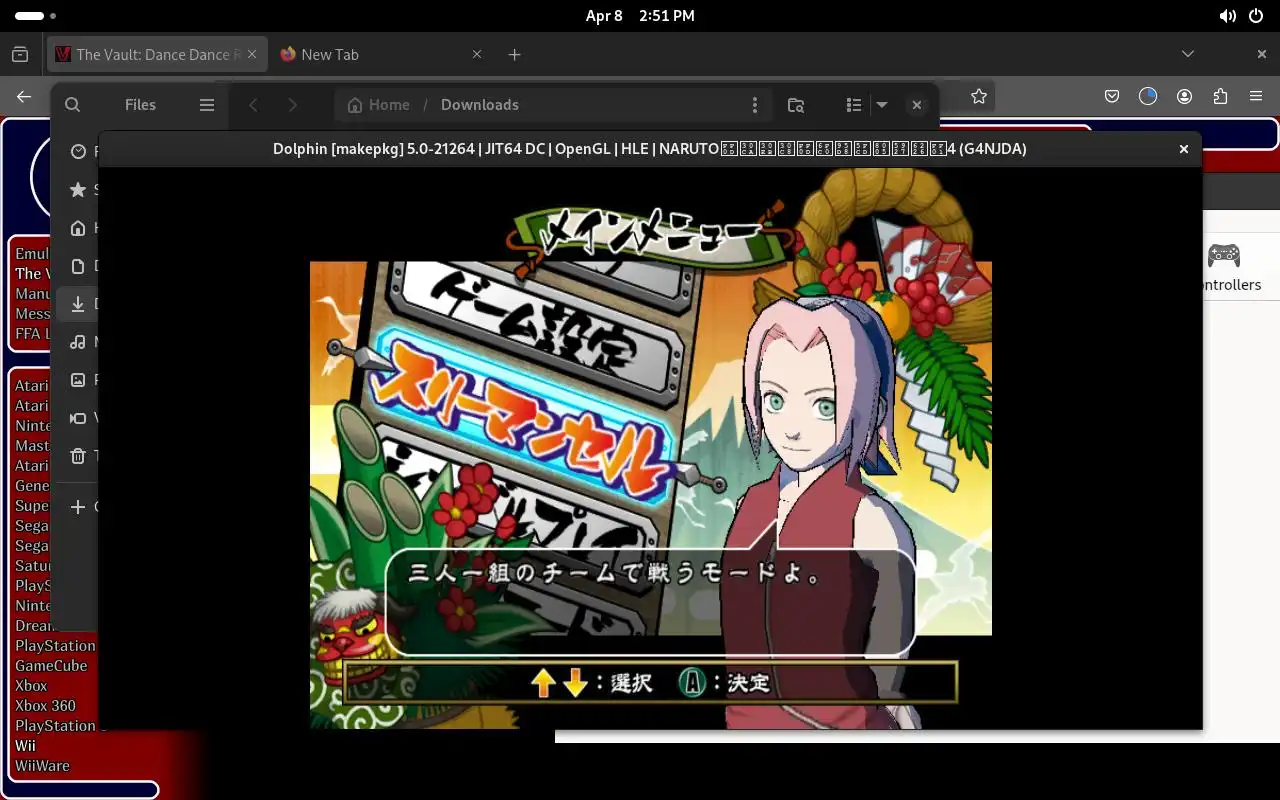Open Firefox application hamburger menu
The width and height of the screenshot is (1280, 800).
point(1256,97)
